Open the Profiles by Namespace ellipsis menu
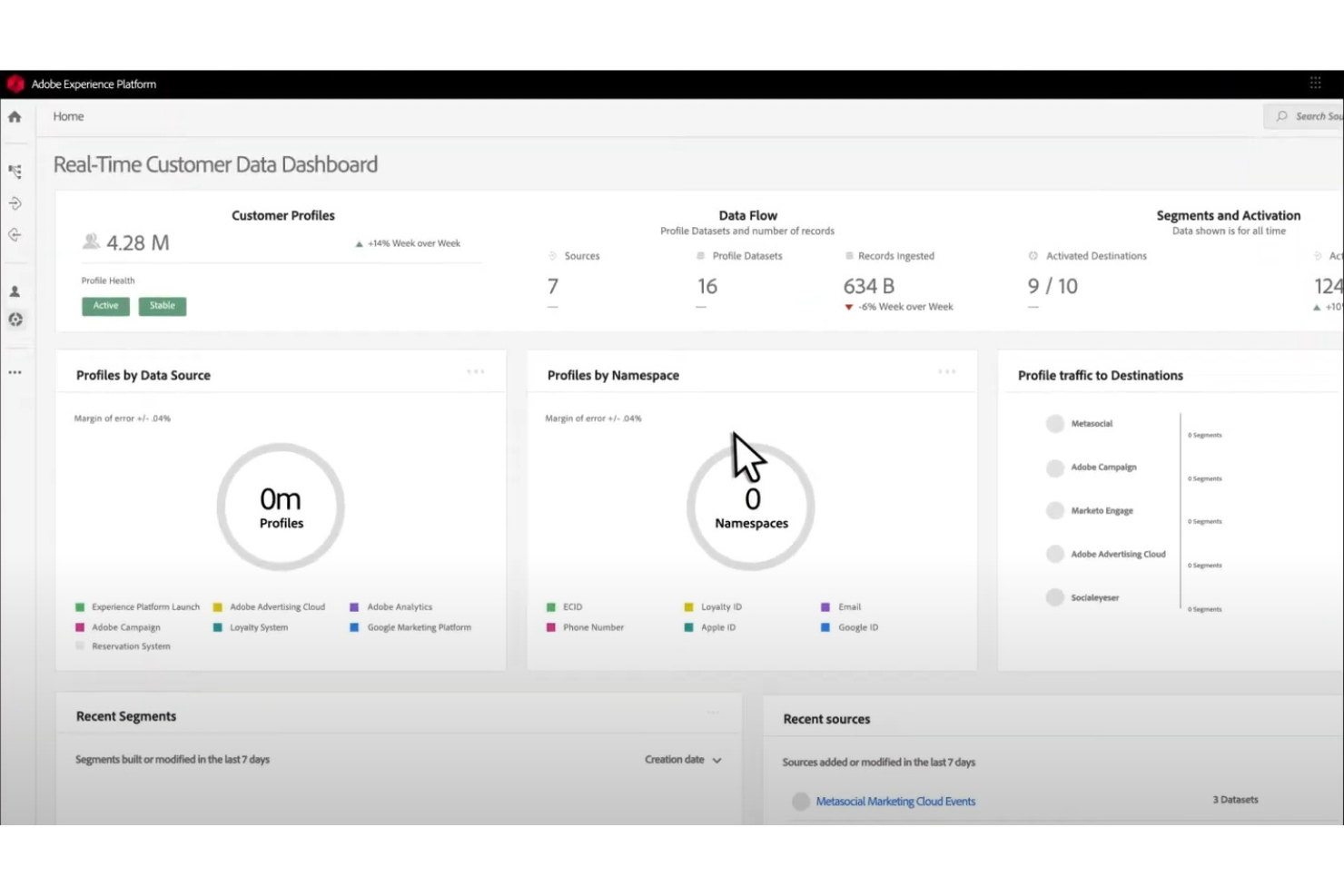This screenshot has height=896, width=1344. point(946,371)
